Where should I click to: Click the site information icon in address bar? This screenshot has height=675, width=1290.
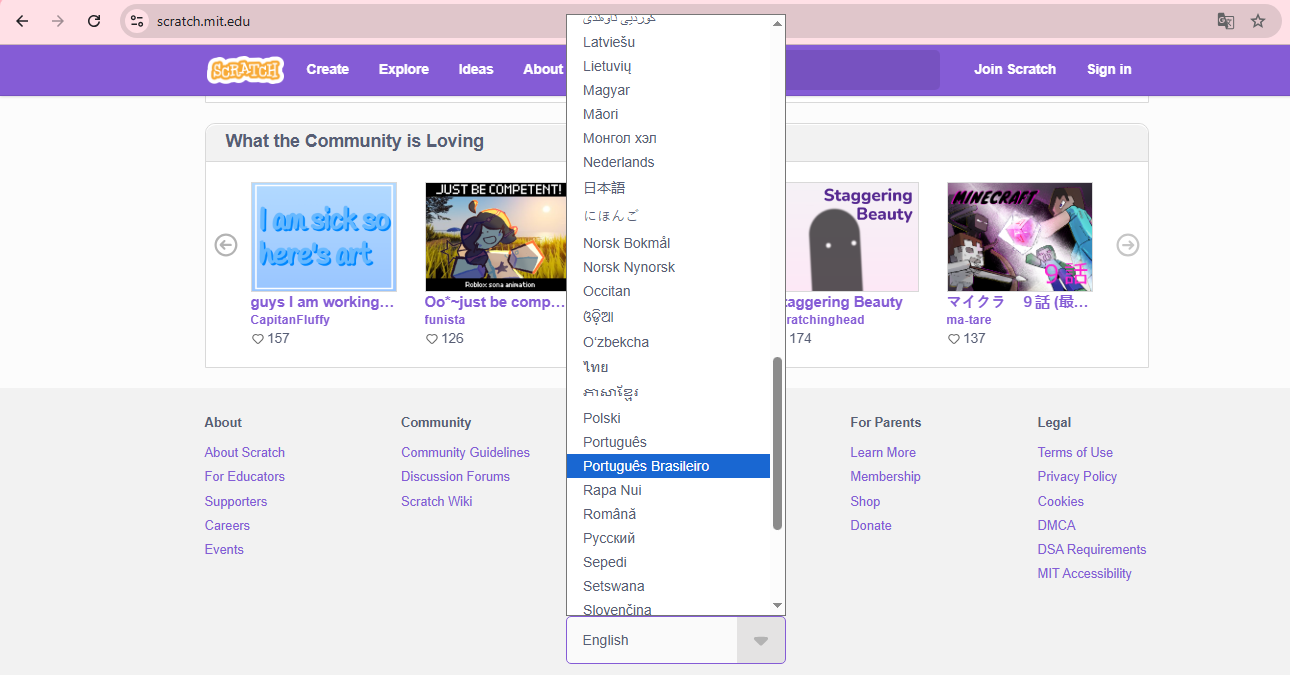pos(138,21)
